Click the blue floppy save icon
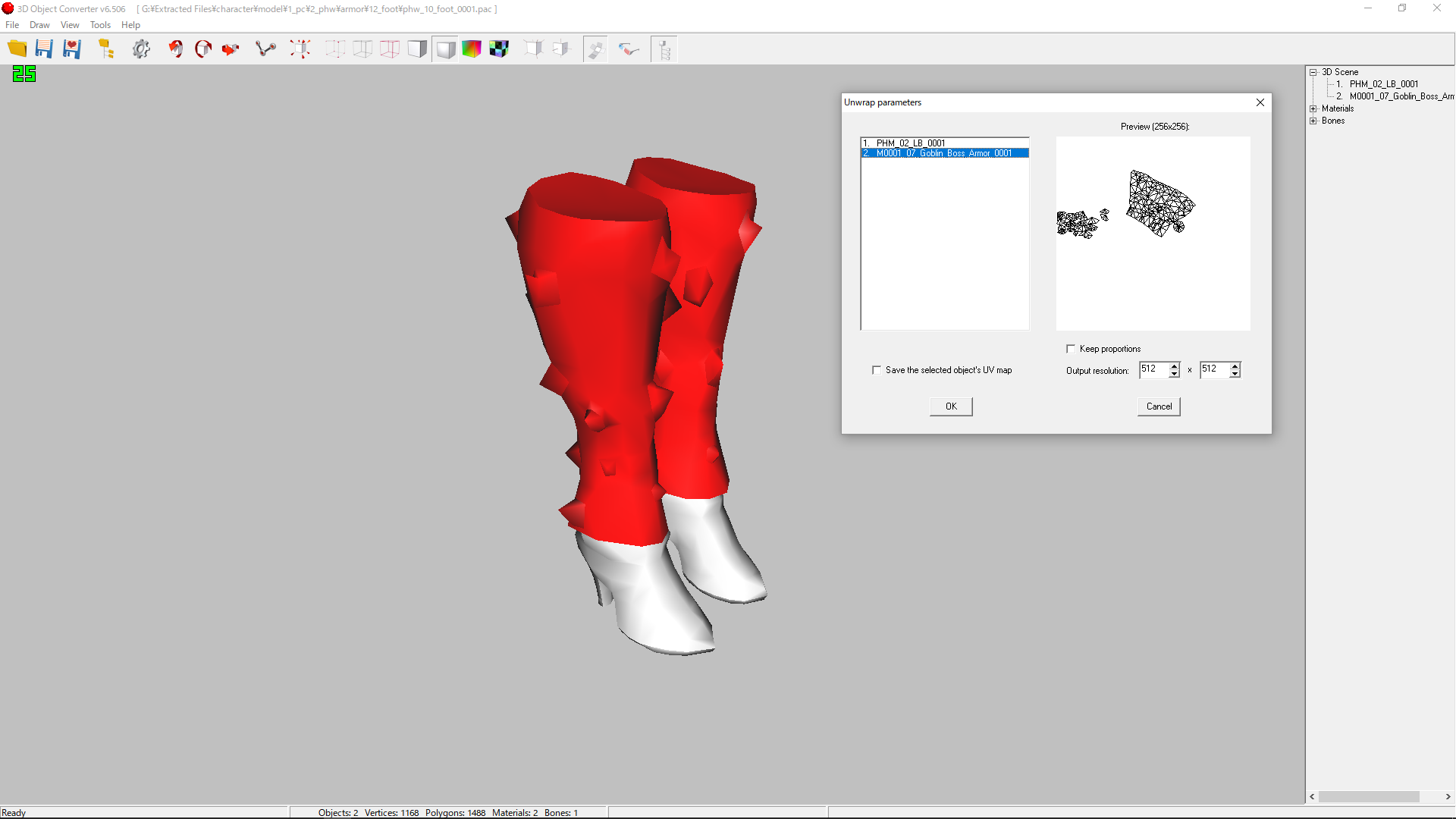 point(44,49)
